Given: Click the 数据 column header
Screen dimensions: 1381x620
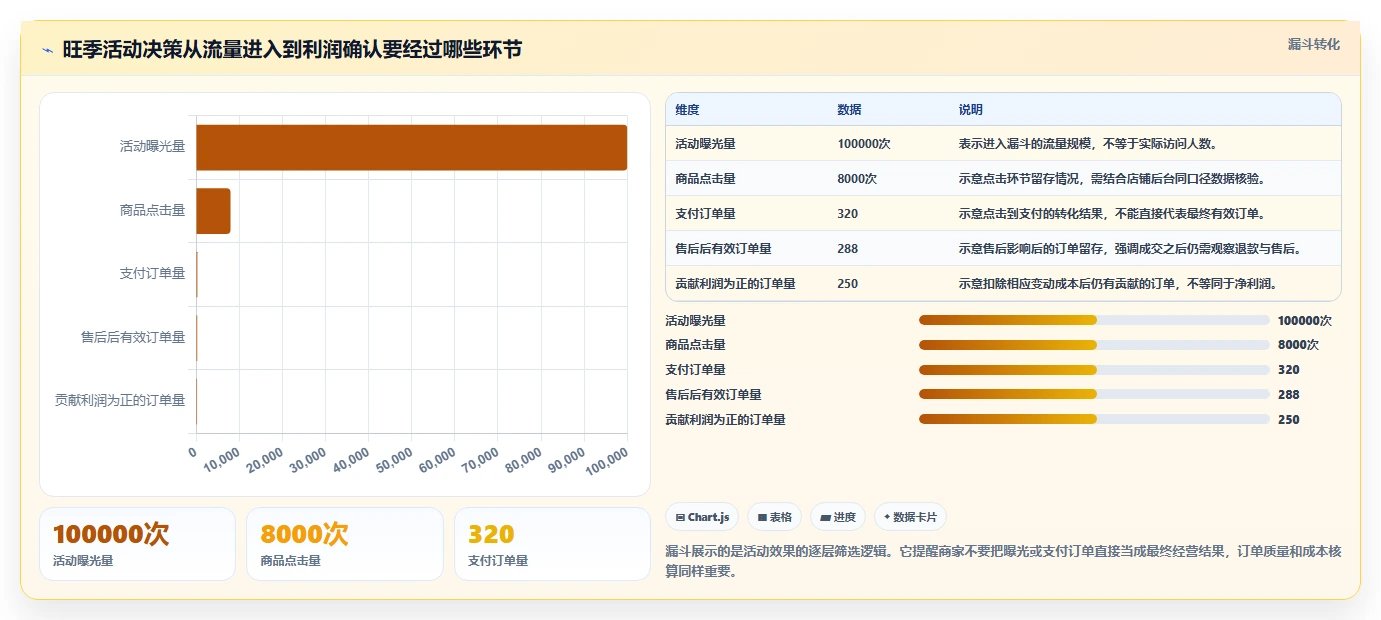Looking at the screenshot, I should click(849, 109).
